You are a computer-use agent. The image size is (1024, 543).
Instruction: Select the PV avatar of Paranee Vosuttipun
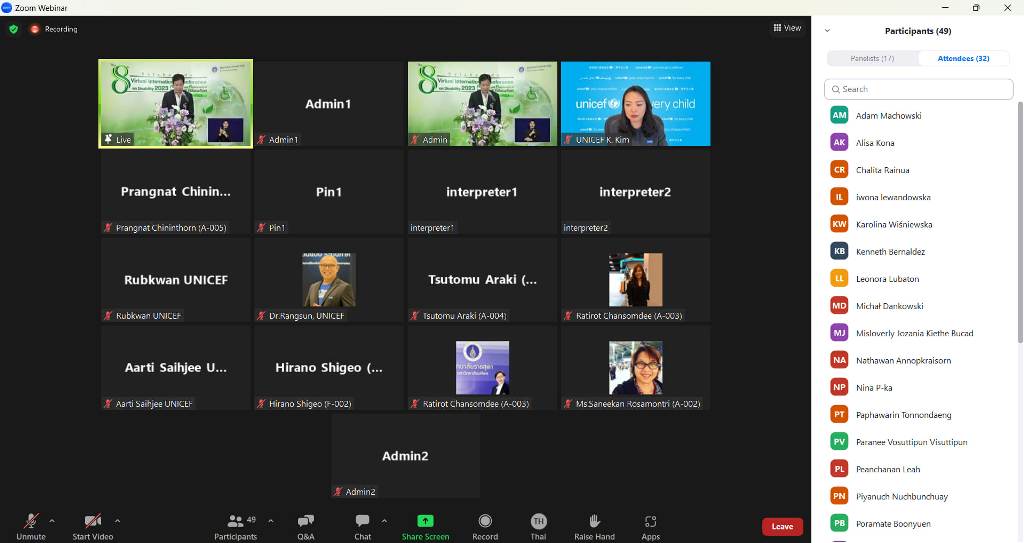pyautogui.click(x=839, y=442)
